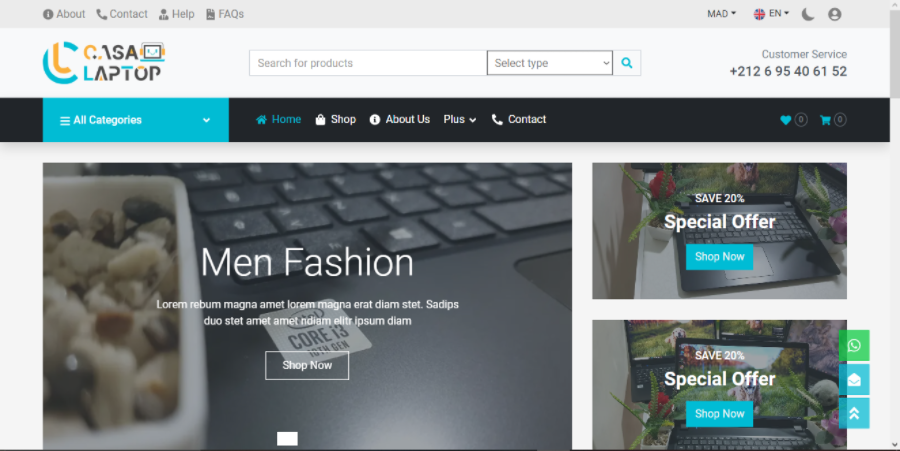Click the floating envelope message icon
Viewport: 900px width, 451px height.
[854, 380]
